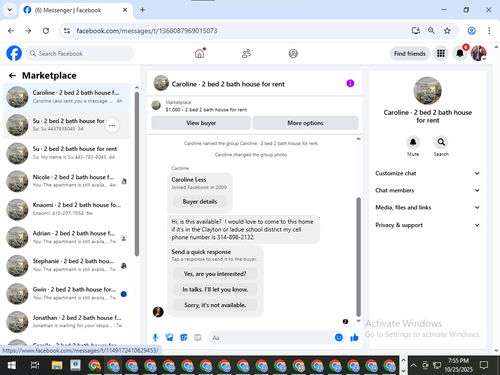The image size is (500, 375).
Task: Go to Home feed icon
Action: pos(200,53)
